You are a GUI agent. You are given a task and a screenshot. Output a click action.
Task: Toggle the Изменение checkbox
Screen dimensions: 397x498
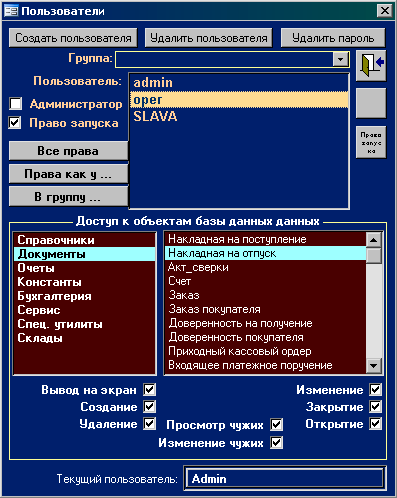coord(375,389)
